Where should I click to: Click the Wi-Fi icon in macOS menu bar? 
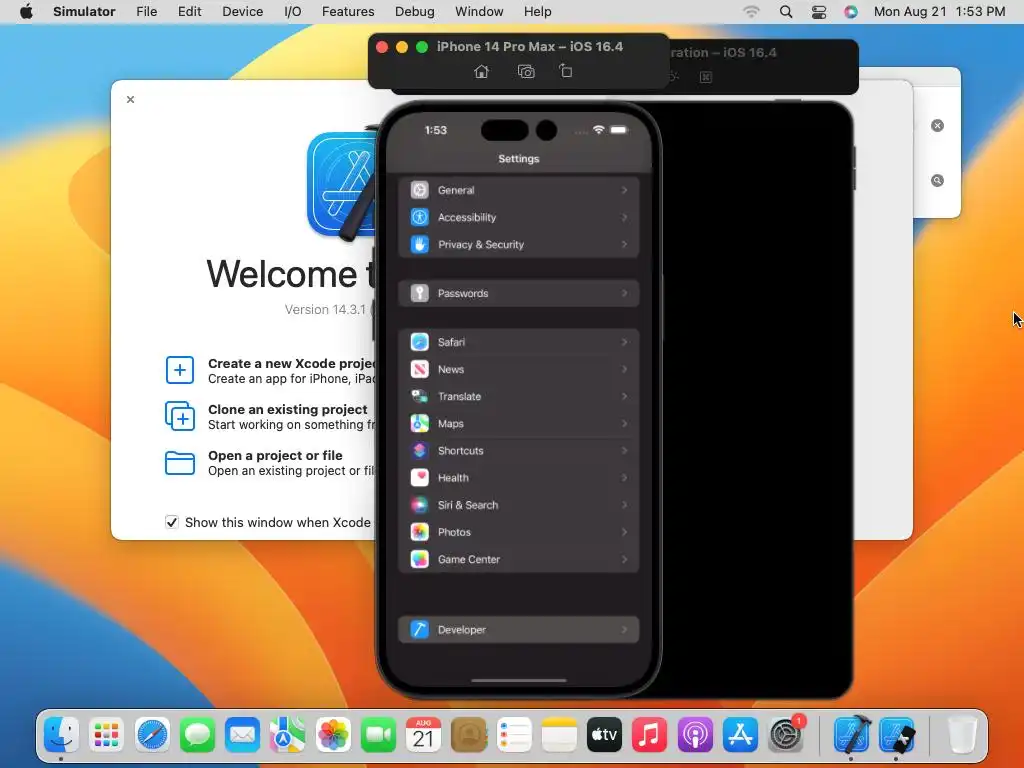click(752, 12)
